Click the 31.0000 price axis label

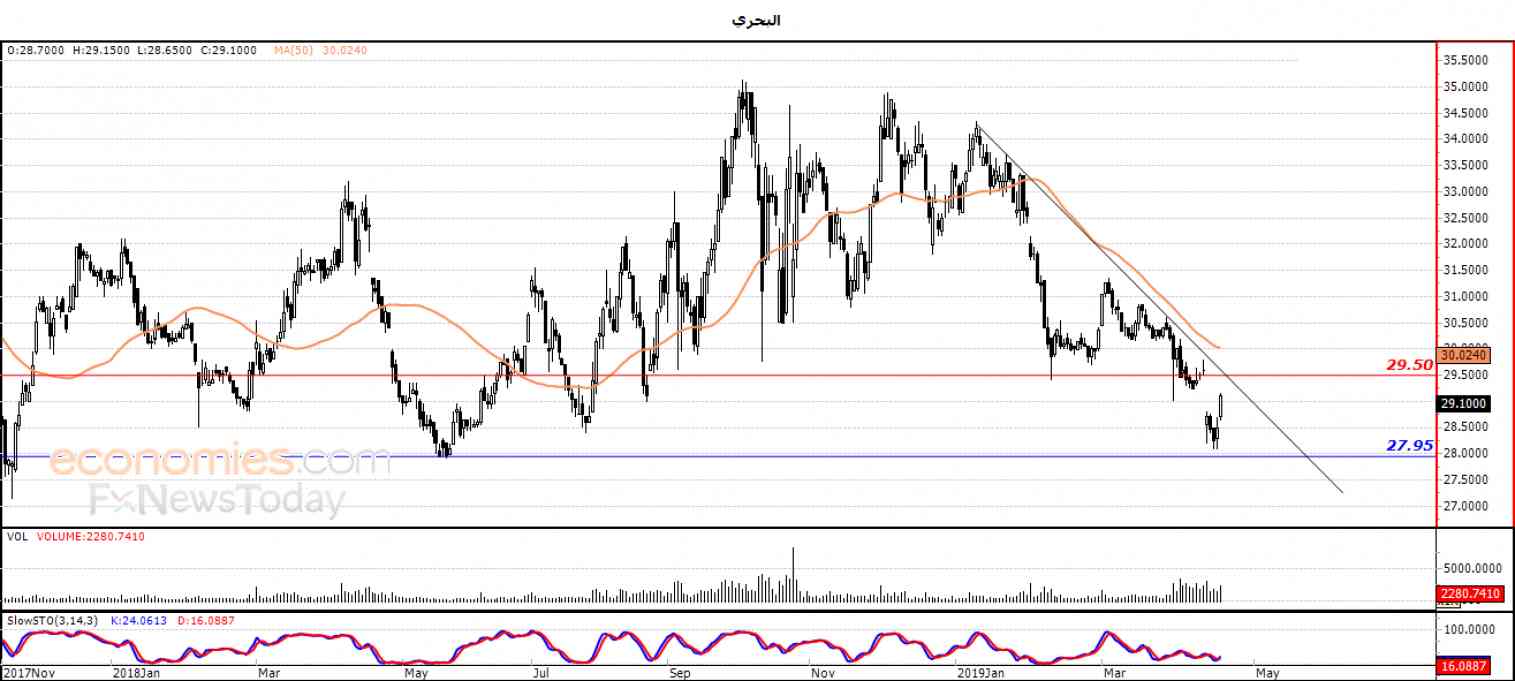[1466, 297]
